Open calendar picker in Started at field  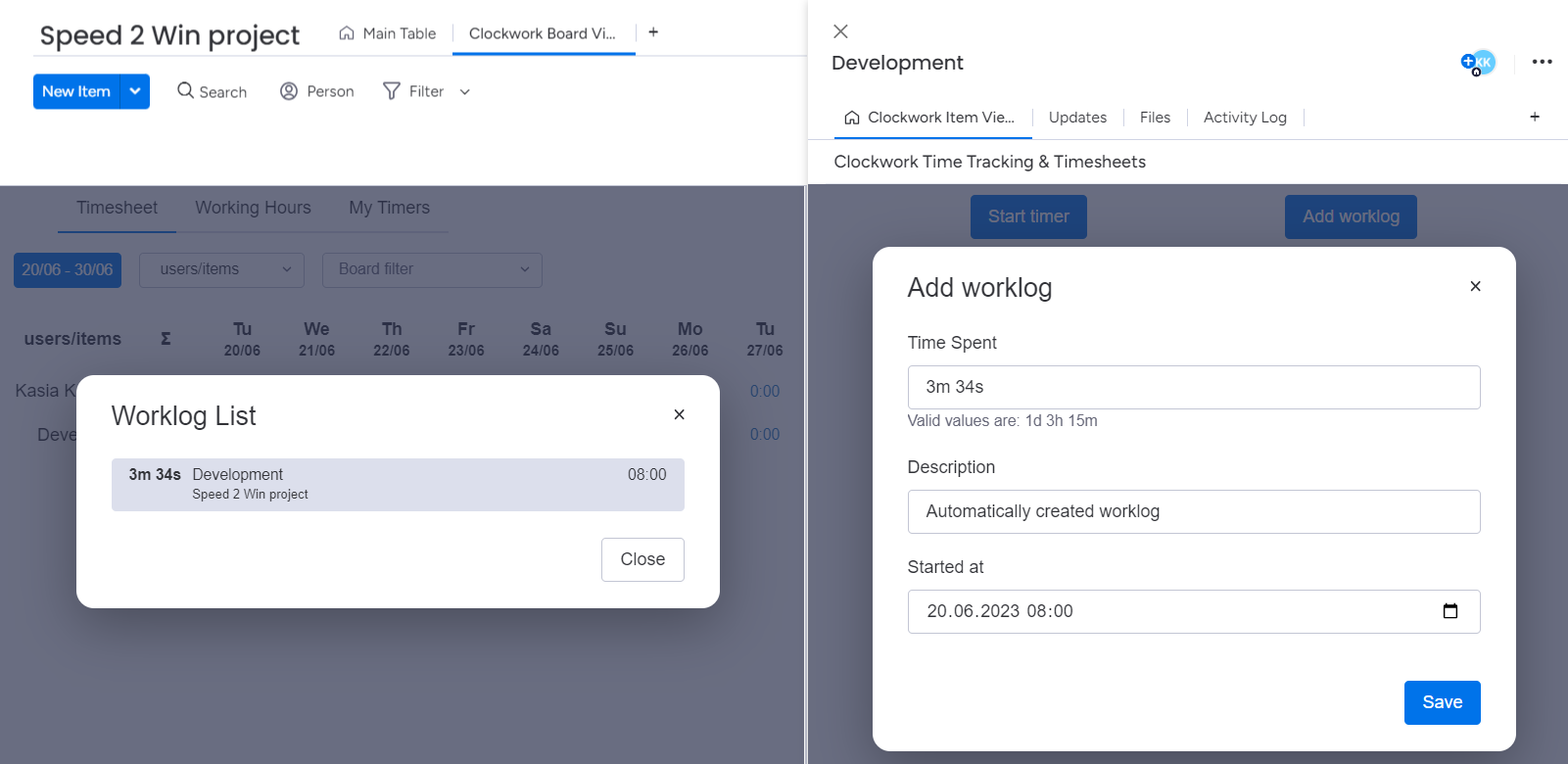[1449, 611]
